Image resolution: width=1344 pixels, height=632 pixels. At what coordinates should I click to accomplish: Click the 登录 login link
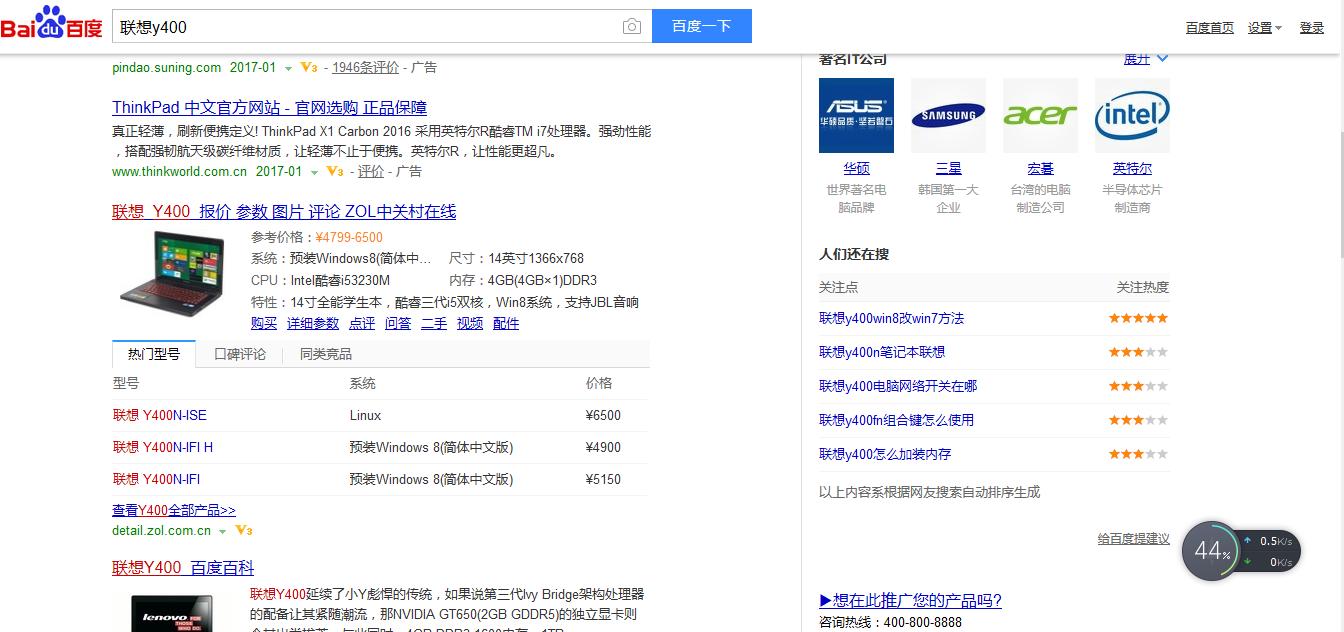pos(1312,28)
